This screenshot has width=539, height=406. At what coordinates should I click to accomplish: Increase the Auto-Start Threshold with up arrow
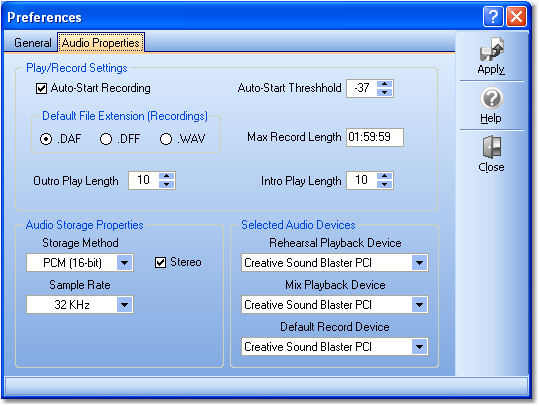point(385,84)
